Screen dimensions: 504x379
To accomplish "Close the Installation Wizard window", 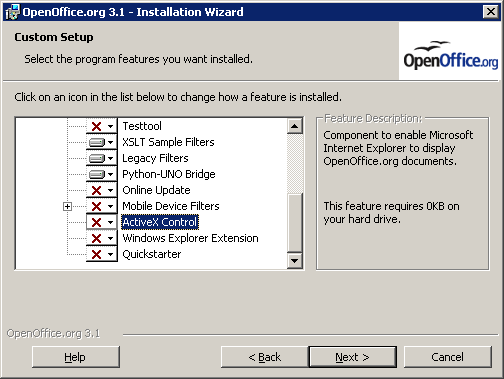I will coord(491,12).
